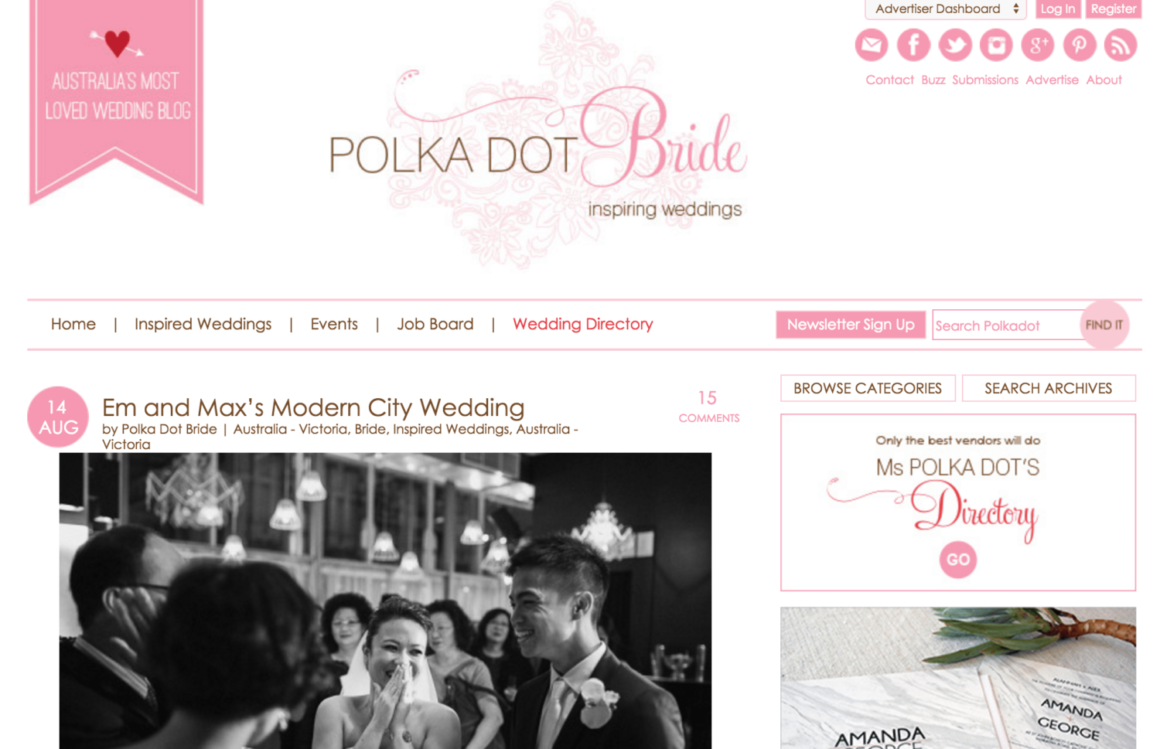Screen dimensions: 1160x749
Task: Click the Log In button
Action: 1057,9
